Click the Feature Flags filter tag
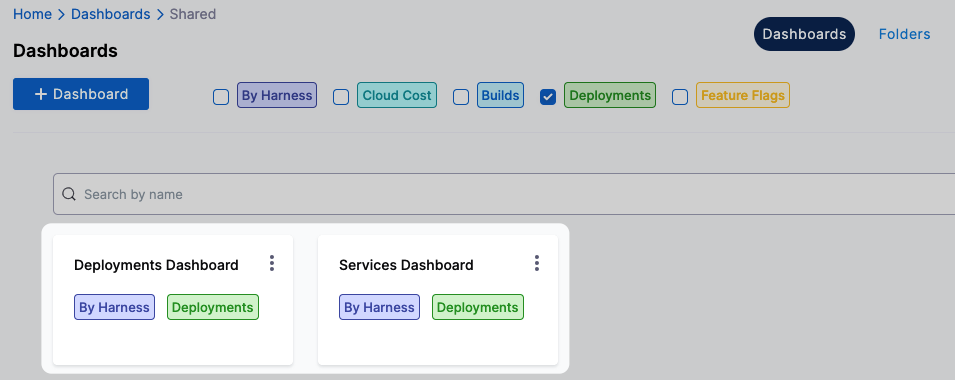 [743, 96]
